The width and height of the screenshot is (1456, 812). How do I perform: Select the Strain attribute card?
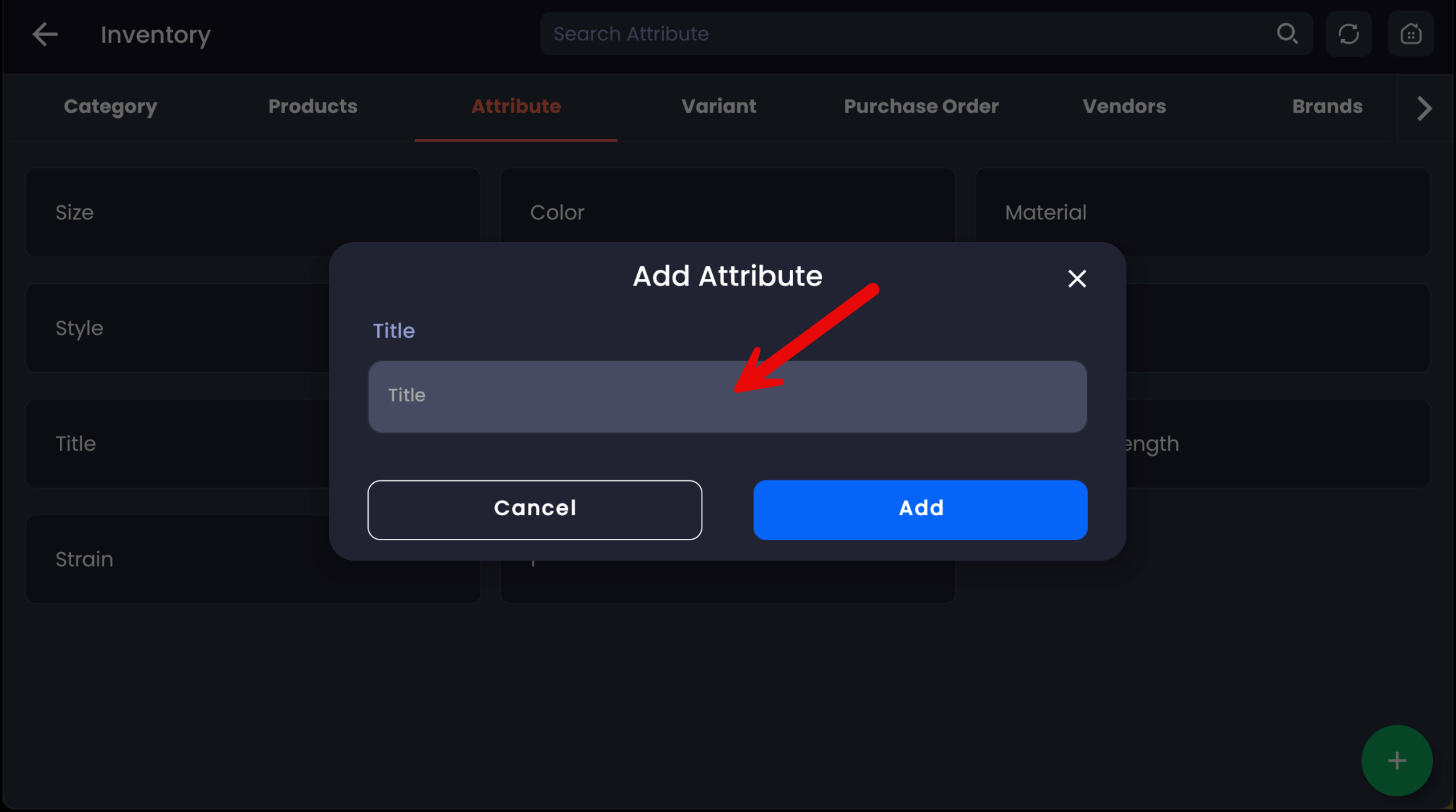pyautogui.click(x=178, y=559)
